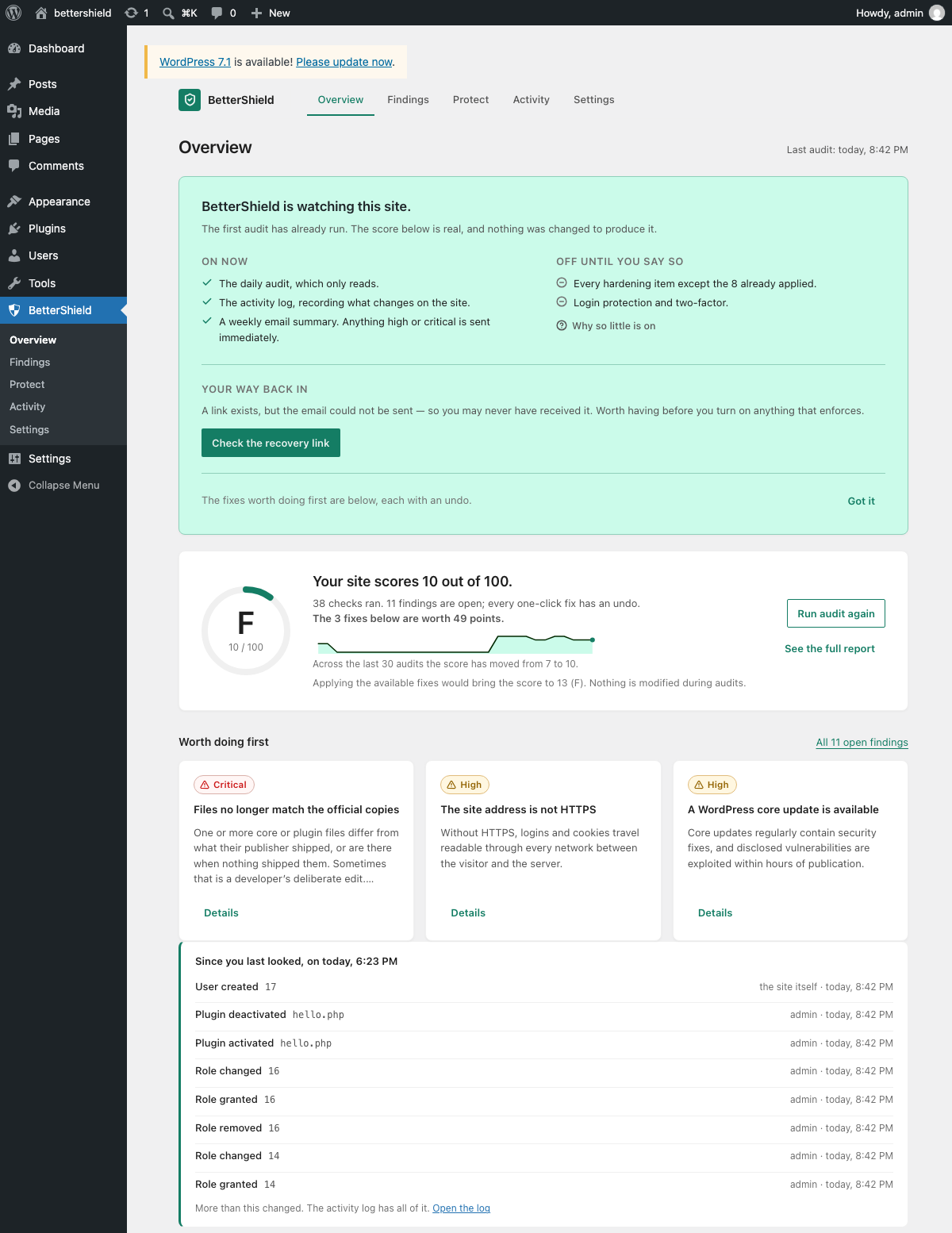Click the warning triangle in the Critical badge

pyautogui.click(x=205, y=785)
